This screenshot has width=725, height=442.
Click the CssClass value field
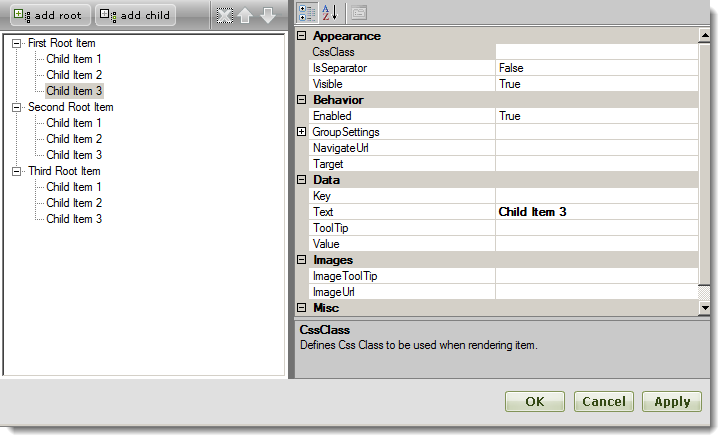point(596,52)
